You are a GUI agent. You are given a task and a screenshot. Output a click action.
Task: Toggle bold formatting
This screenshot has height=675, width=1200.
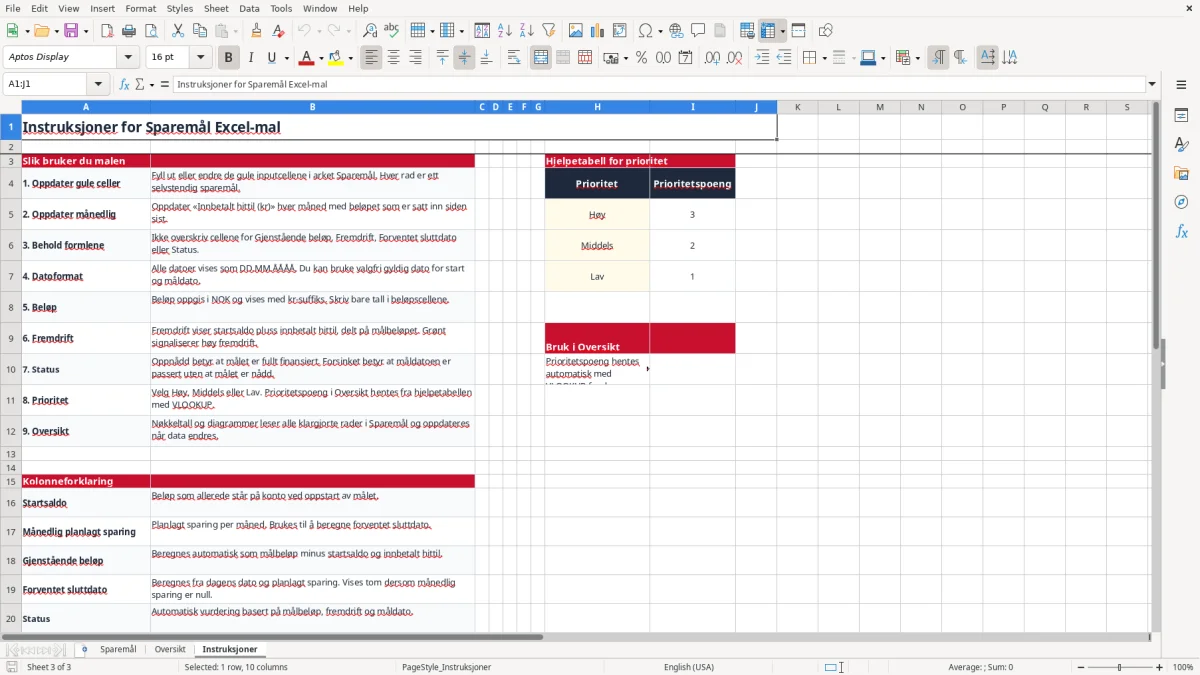228,58
